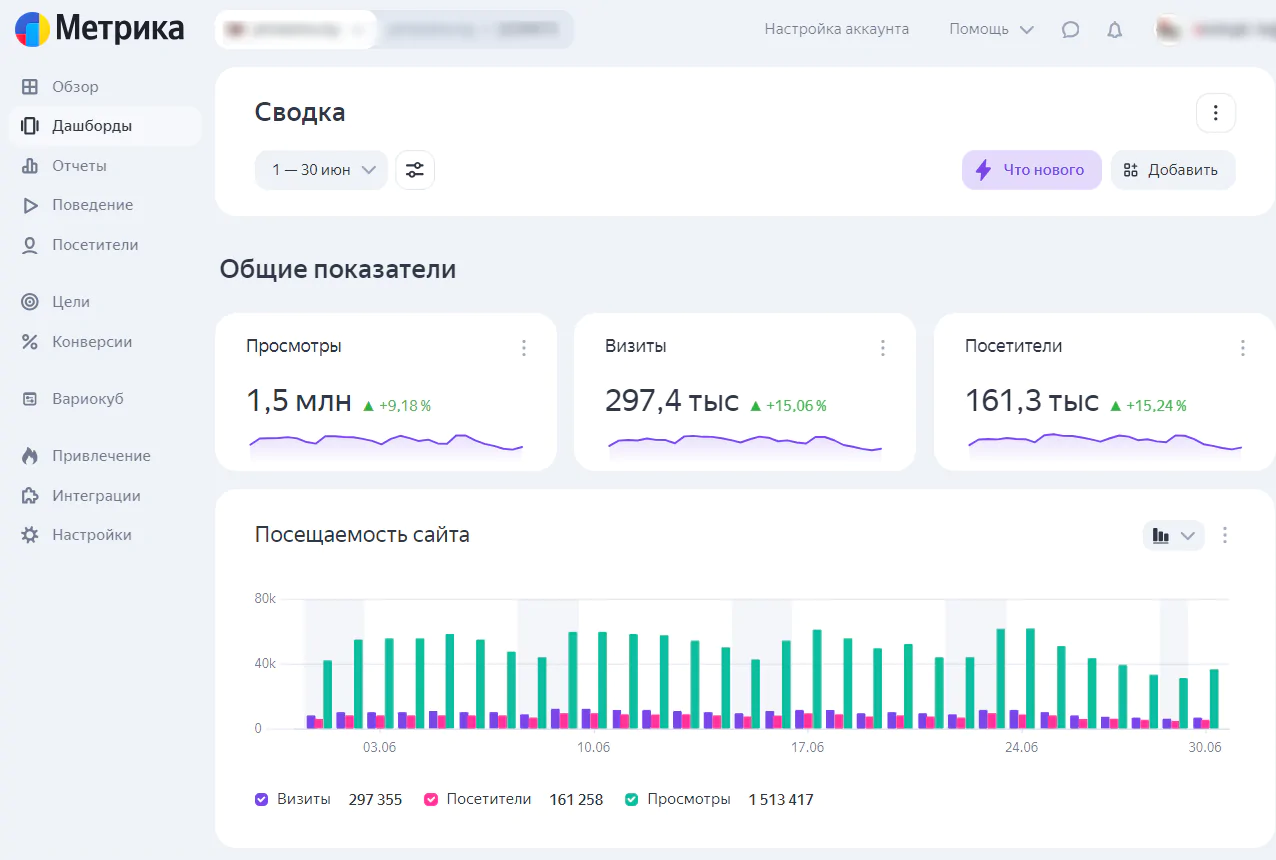Click the Добавить button
The height and width of the screenshot is (860, 1276).
[1173, 170]
